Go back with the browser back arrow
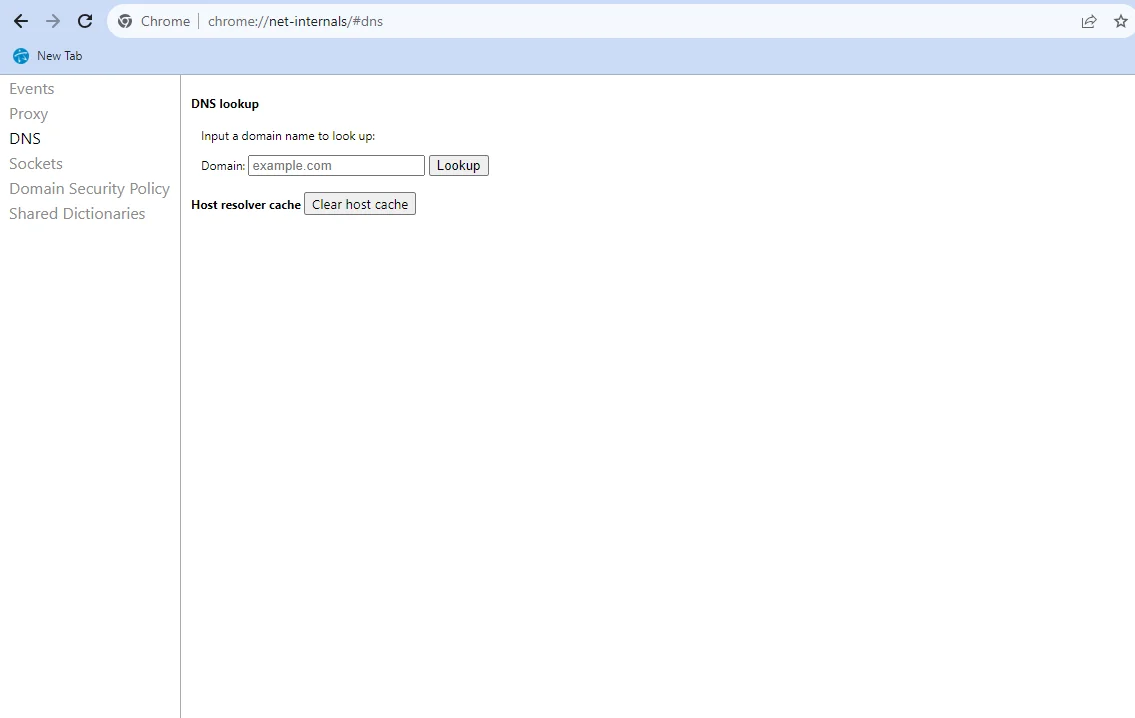1135x718 pixels. [x=21, y=21]
